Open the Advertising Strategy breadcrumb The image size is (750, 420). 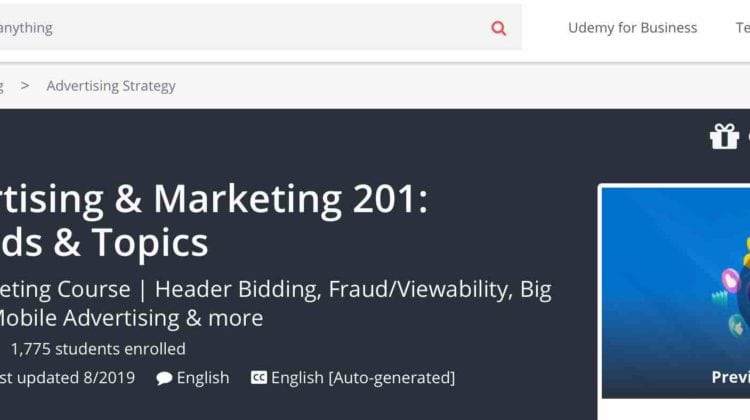pyautogui.click(x=111, y=86)
